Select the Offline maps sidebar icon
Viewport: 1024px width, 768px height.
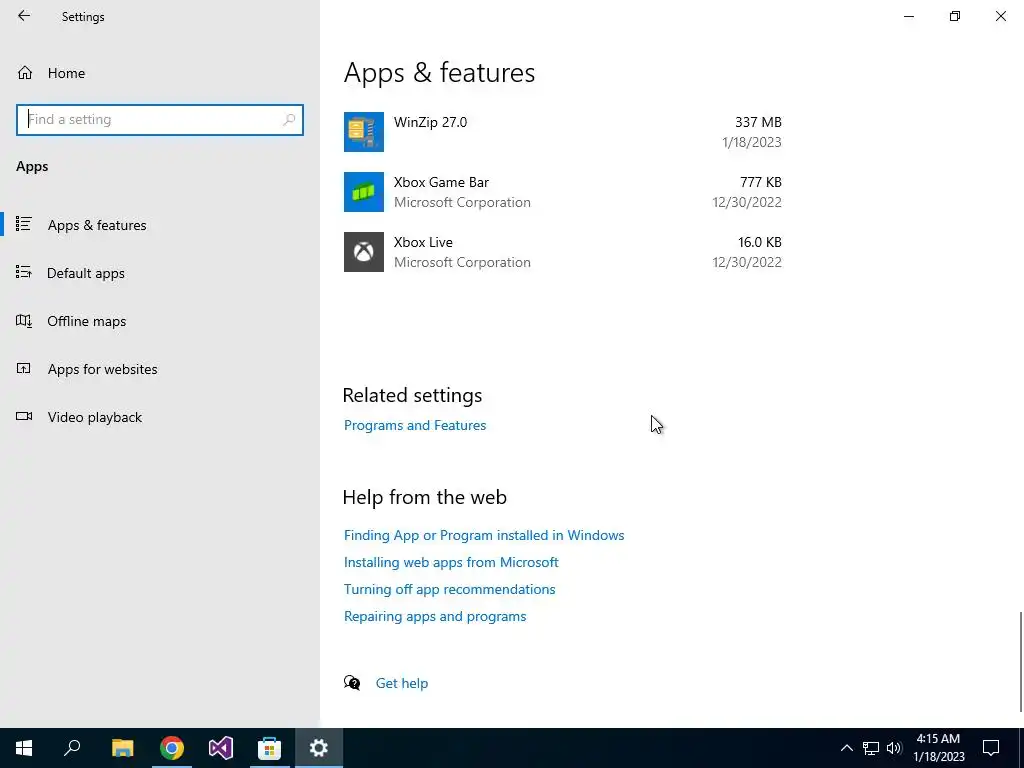point(24,321)
